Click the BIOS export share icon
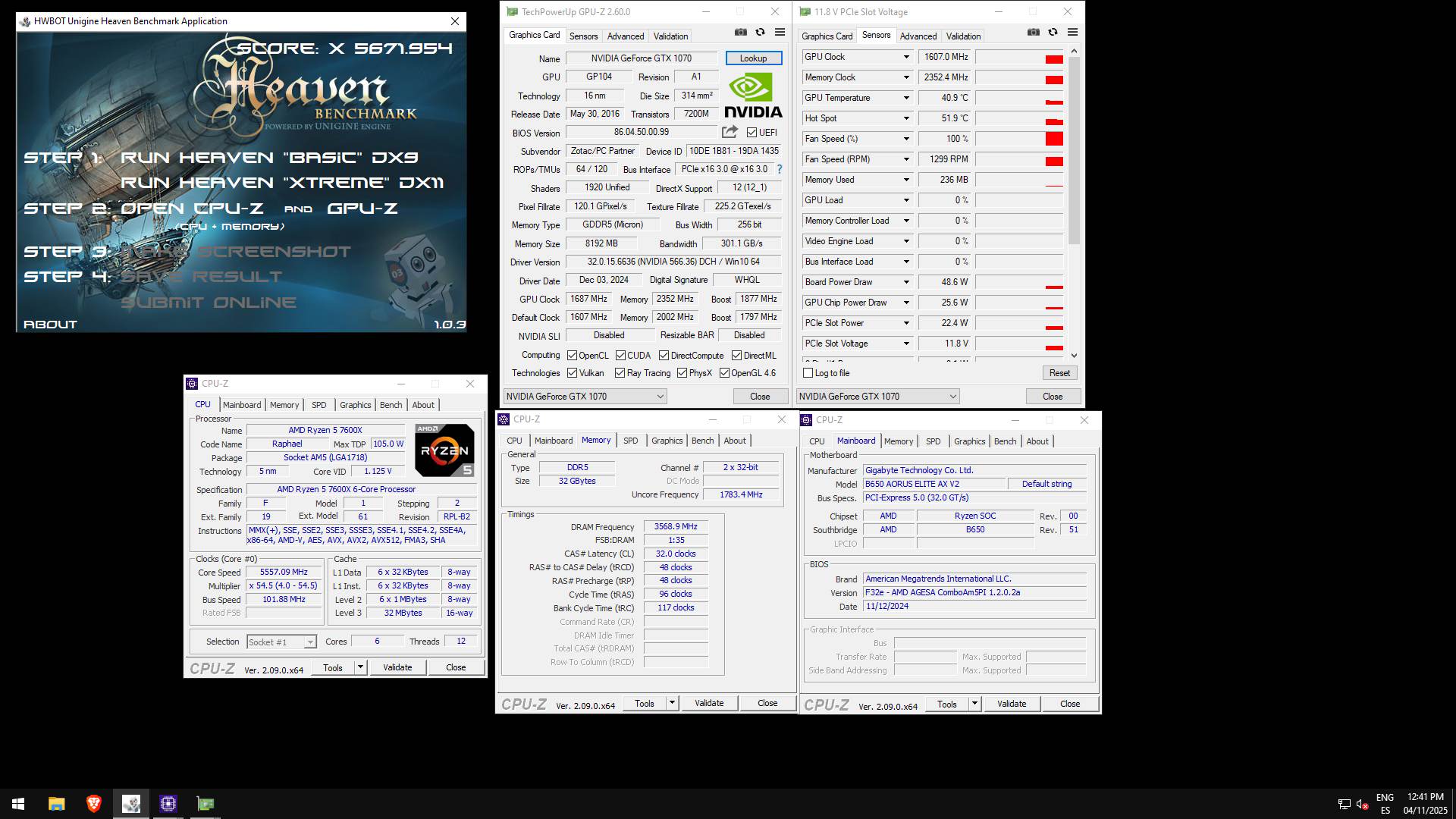The height and width of the screenshot is (819, 1456). click(x=730, y=132)
